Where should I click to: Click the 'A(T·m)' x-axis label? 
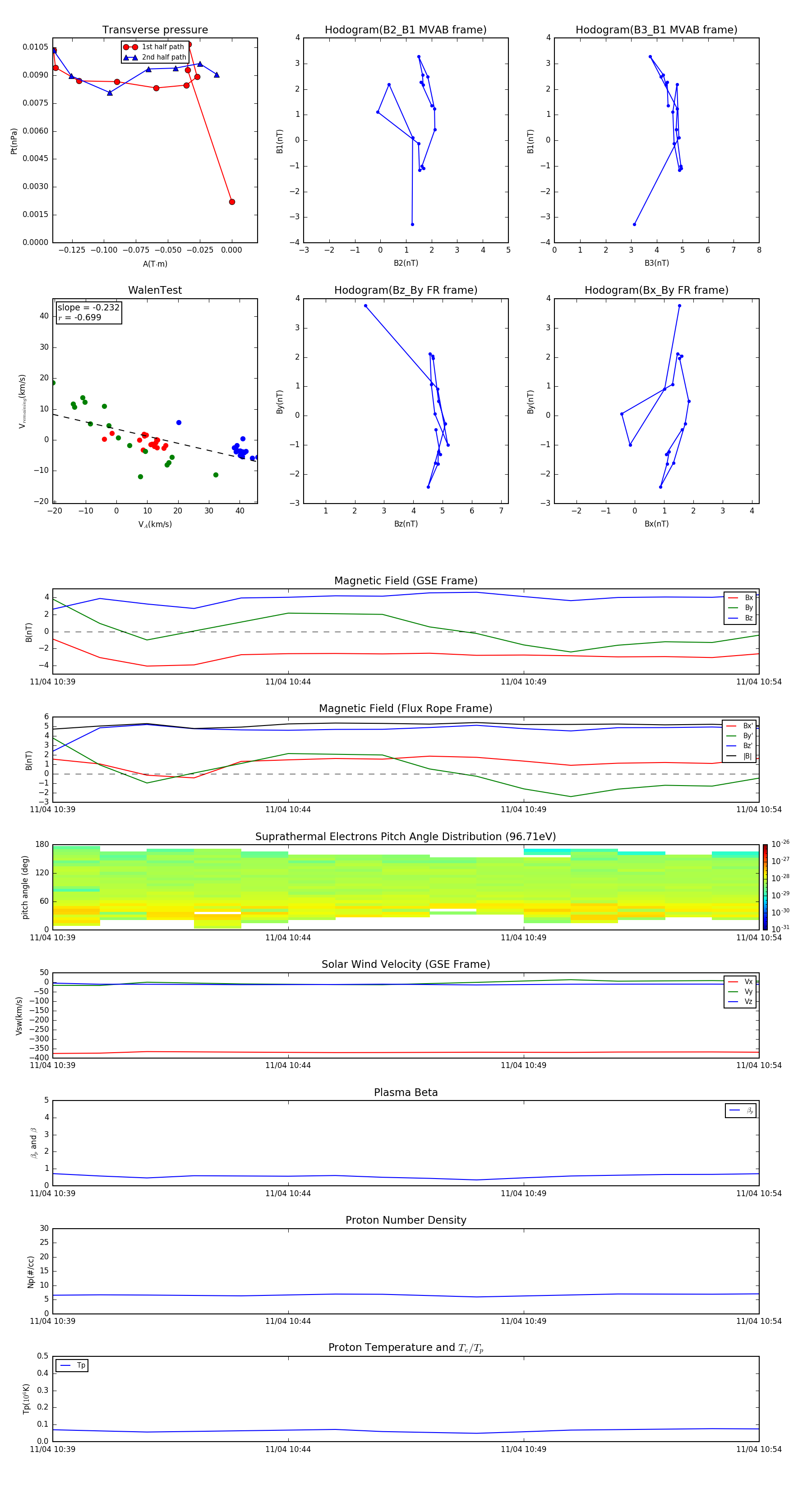155,264
